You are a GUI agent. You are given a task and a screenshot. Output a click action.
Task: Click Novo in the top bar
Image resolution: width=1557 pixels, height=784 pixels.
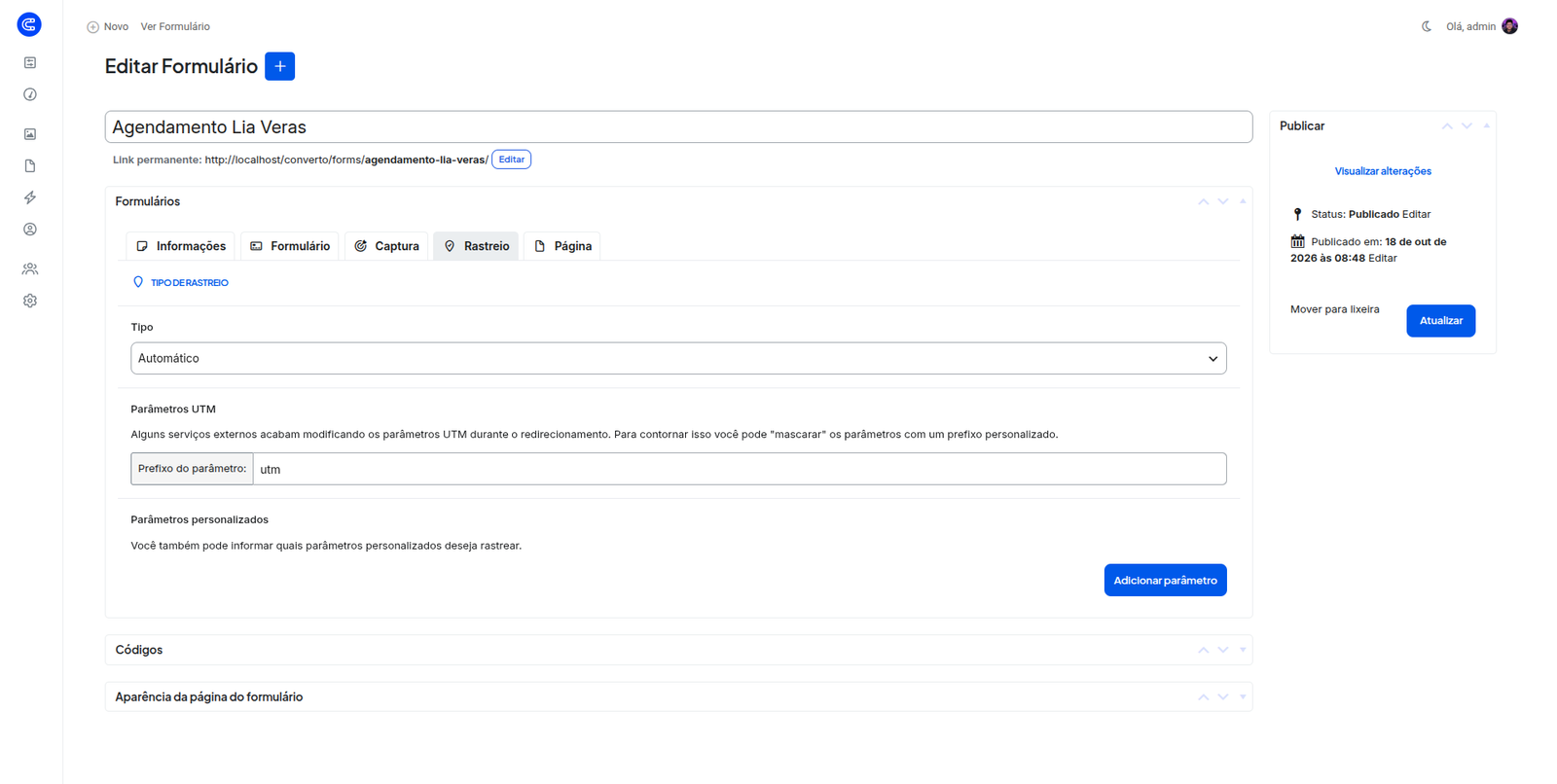click(x=108, y=26)
